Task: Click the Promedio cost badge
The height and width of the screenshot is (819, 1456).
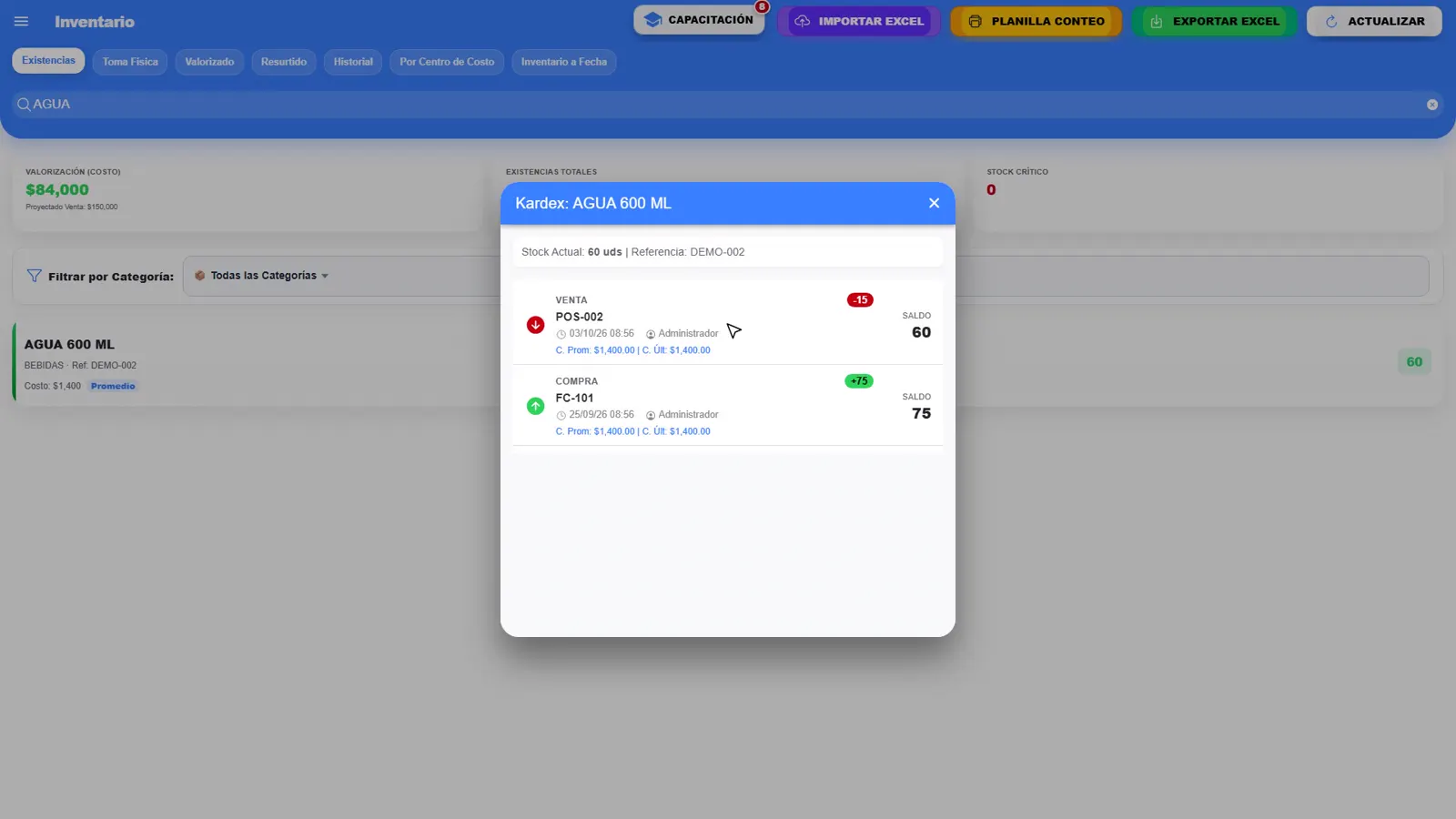Action: point(113,386)
